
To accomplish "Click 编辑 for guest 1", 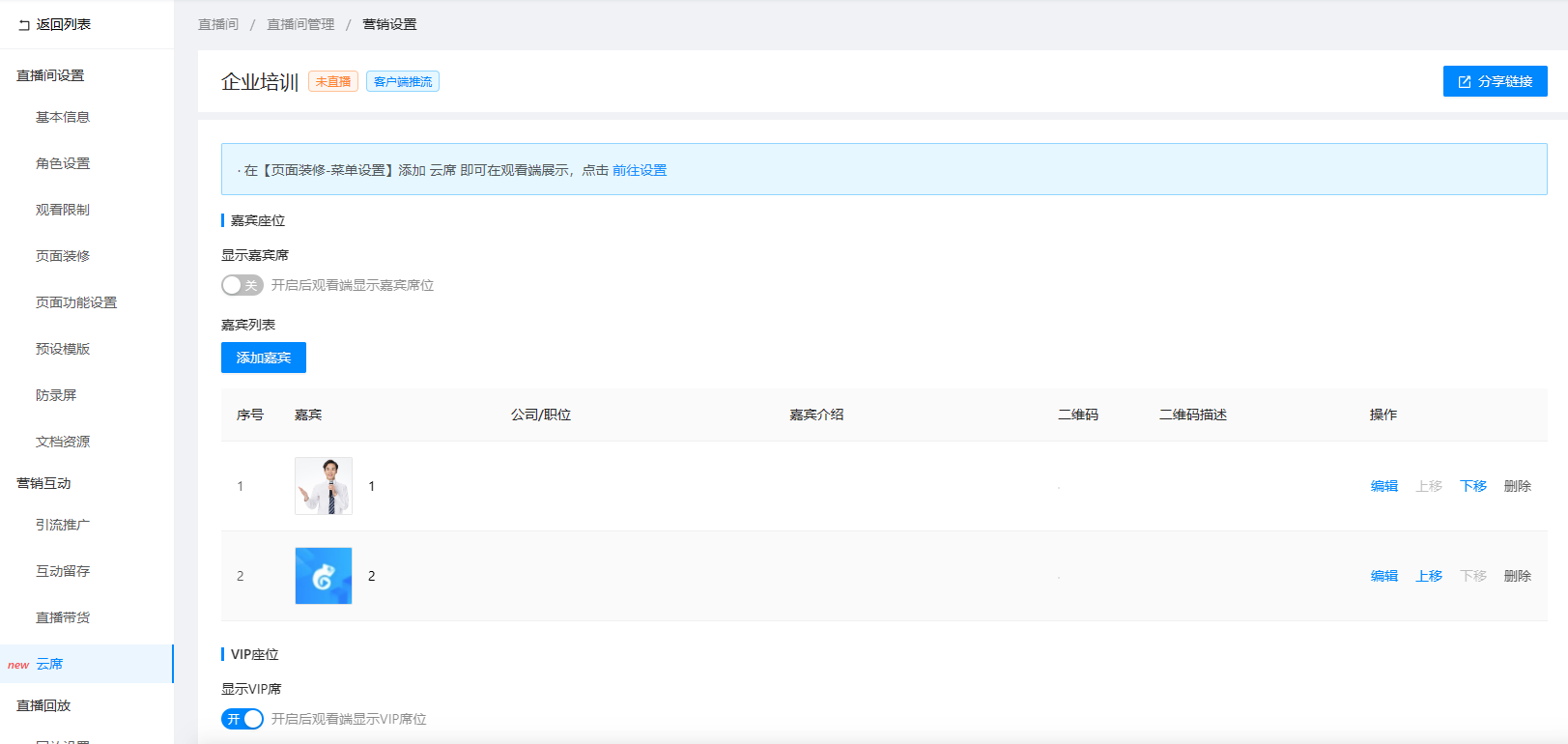I will tap(1384, 486).
